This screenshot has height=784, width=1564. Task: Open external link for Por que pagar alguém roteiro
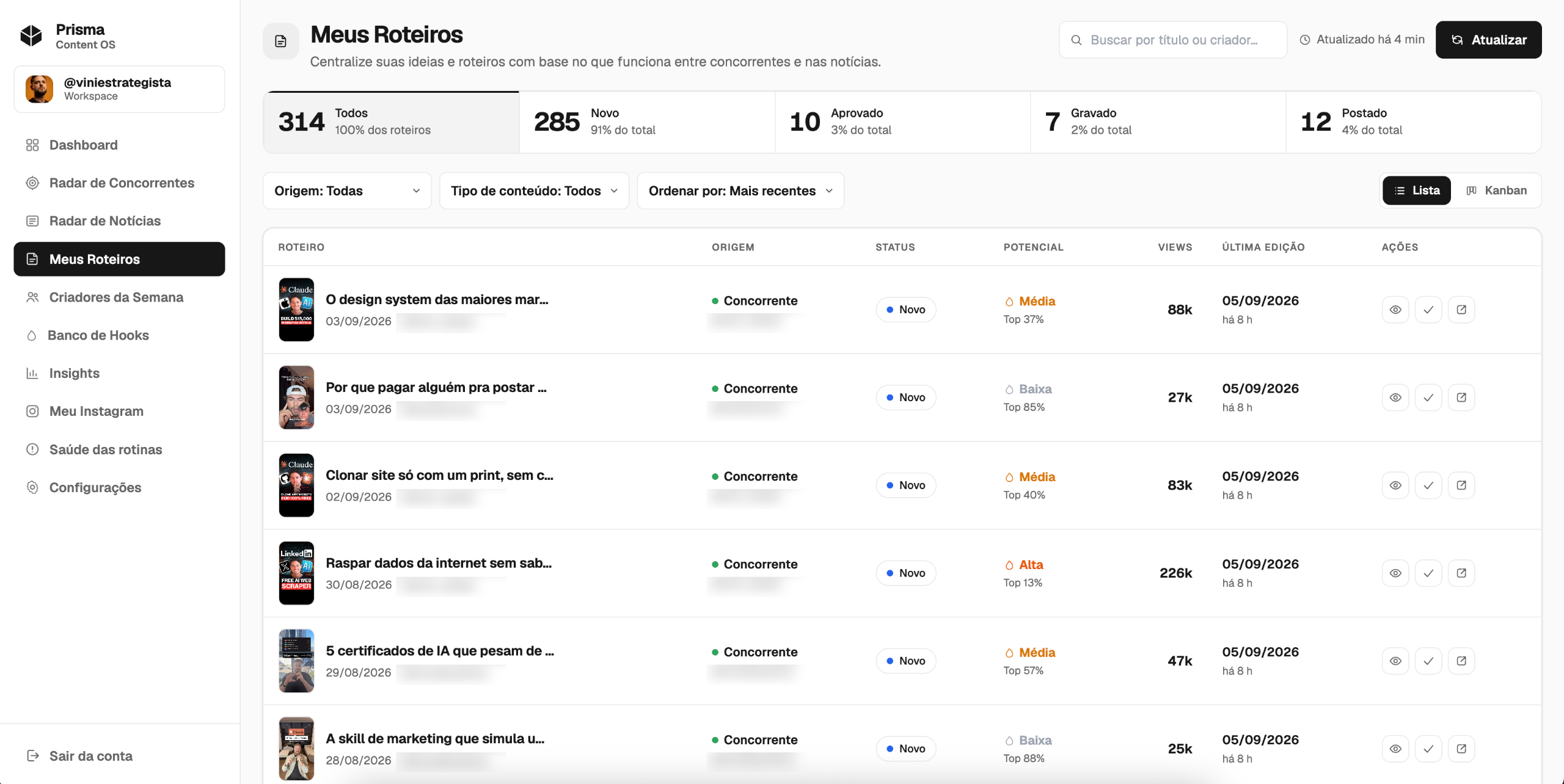click(x=1461, y=397)
